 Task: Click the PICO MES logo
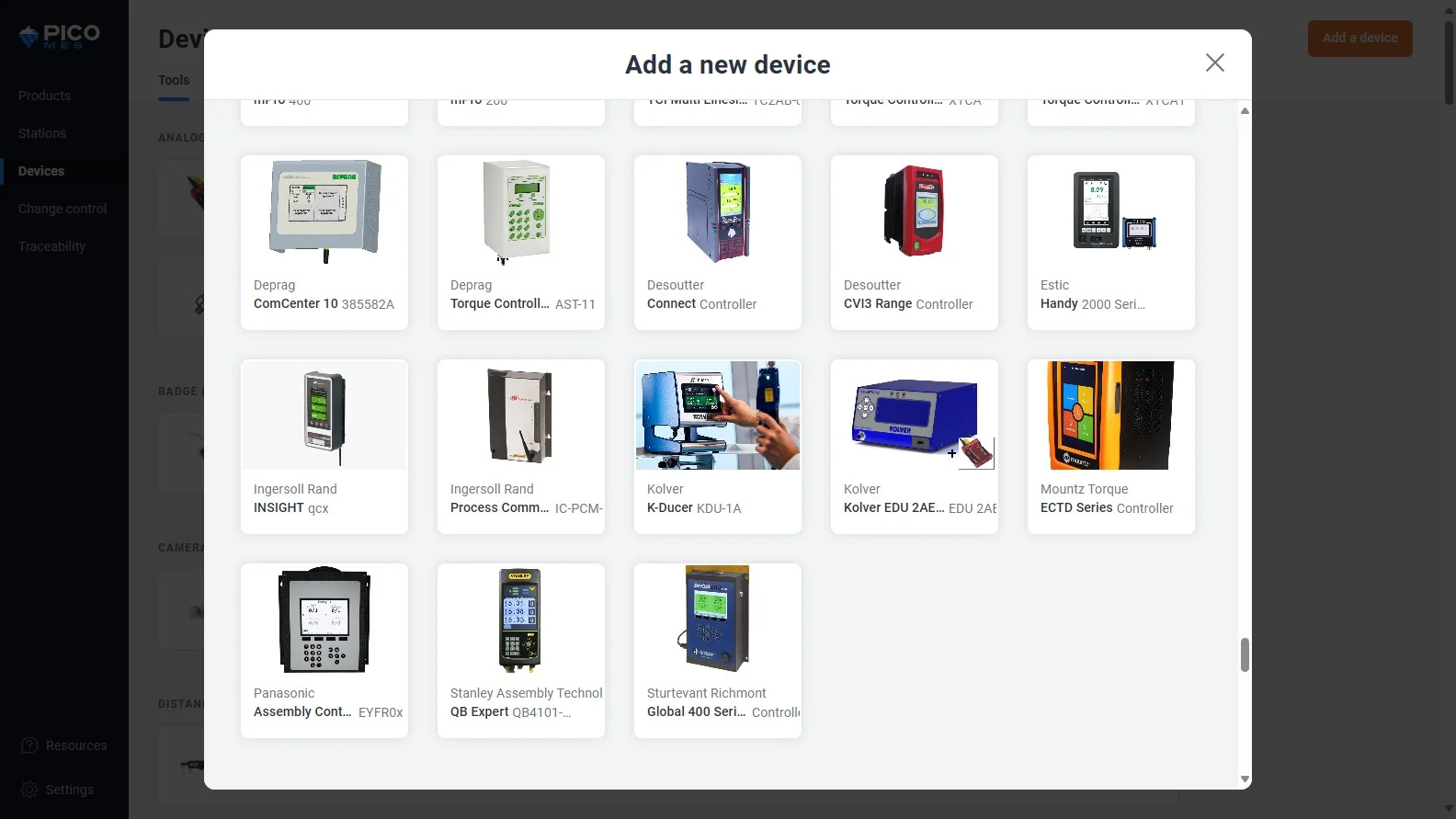tap(60, 37)
